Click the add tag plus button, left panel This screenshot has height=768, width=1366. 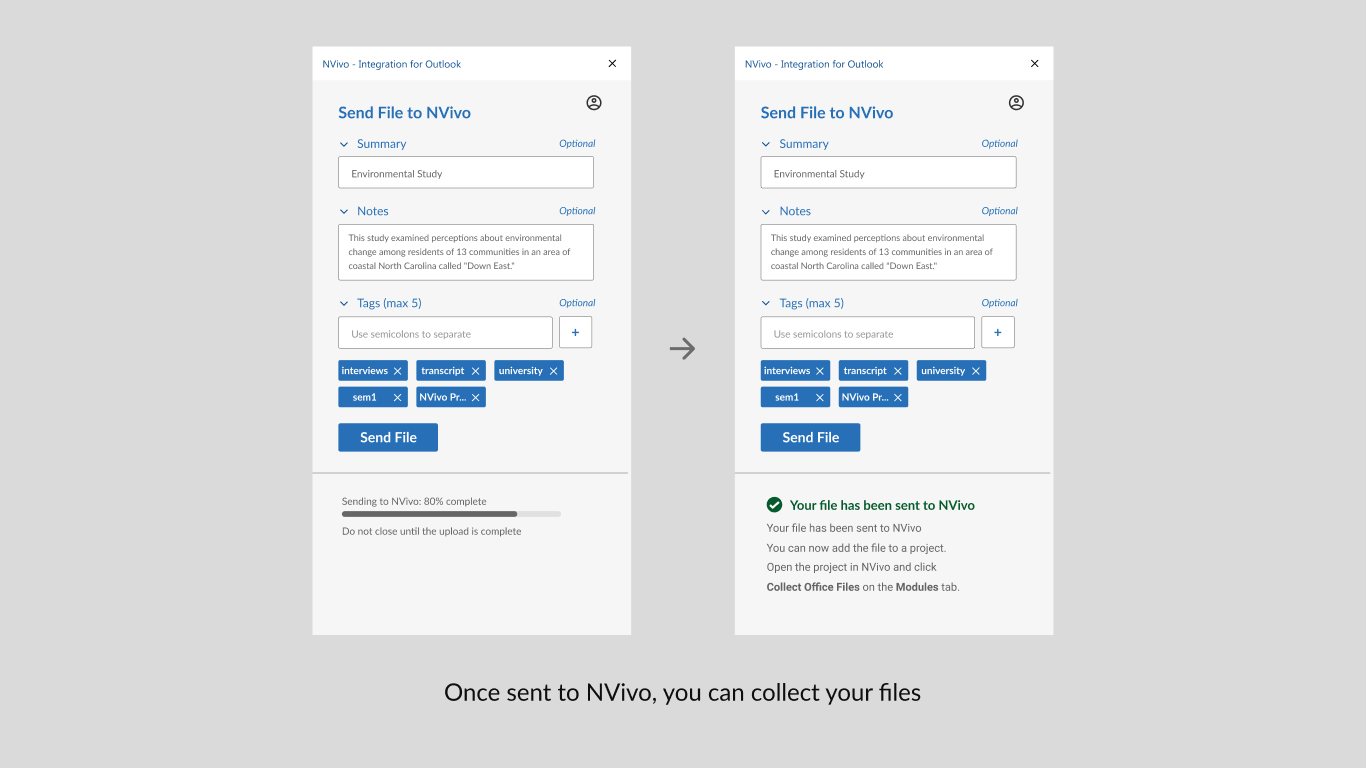(575, 332)
